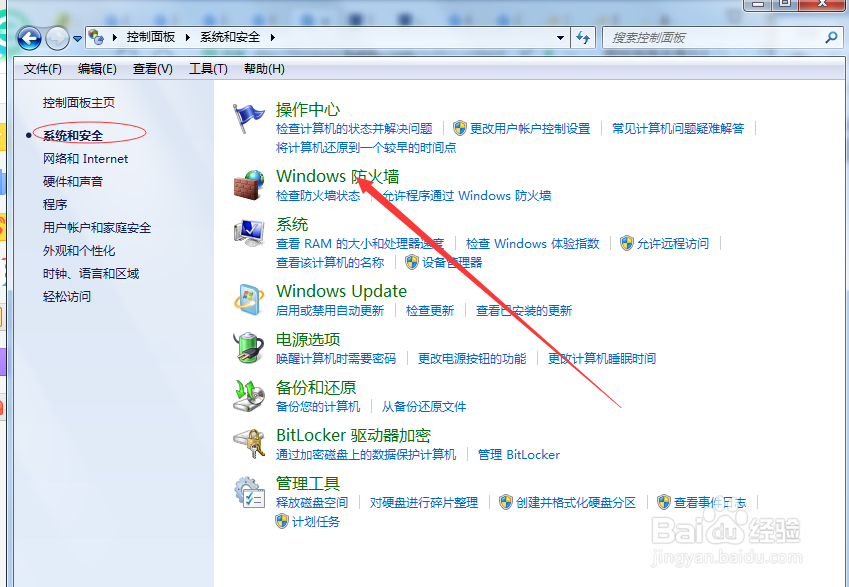Click 检查 Windows 体验指数 link

(533, 243)
